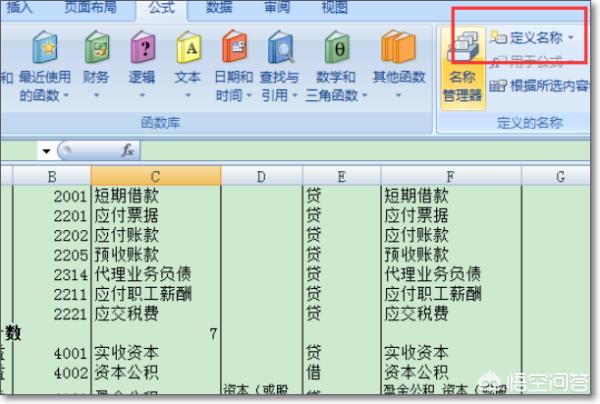Viewport: 600px width, 404px height.
Task: Open the Financial (财务) functions icon
Action: tap(96, 47)
